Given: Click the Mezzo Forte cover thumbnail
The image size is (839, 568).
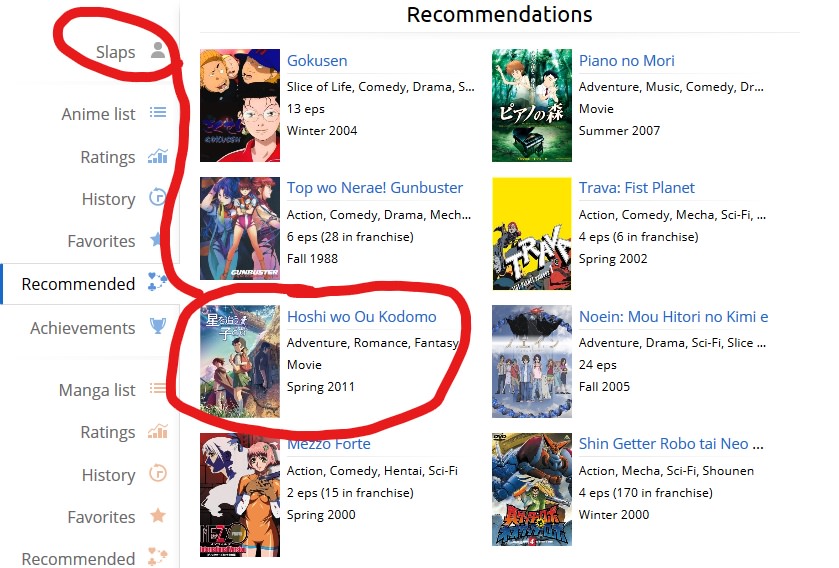Looking at the screenshot, I should (240, 495).
